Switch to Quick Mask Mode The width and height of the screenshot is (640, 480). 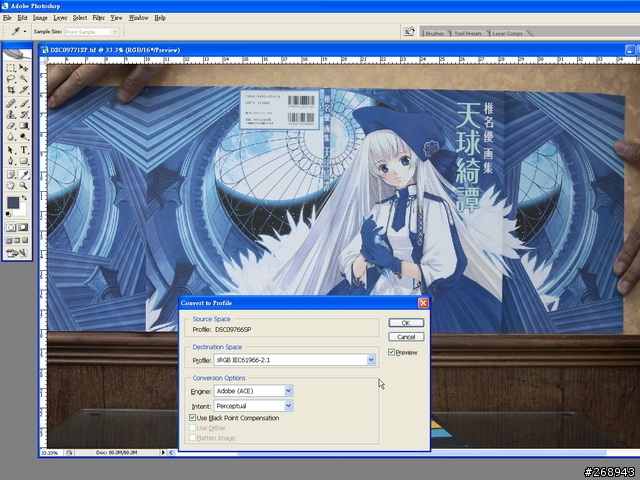click(x=23, y=227)
